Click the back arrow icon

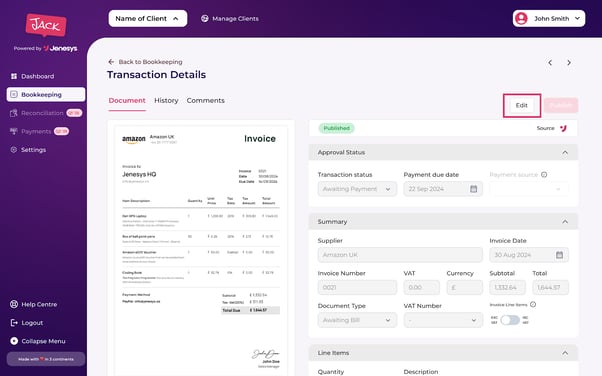(x=111, y=62)
